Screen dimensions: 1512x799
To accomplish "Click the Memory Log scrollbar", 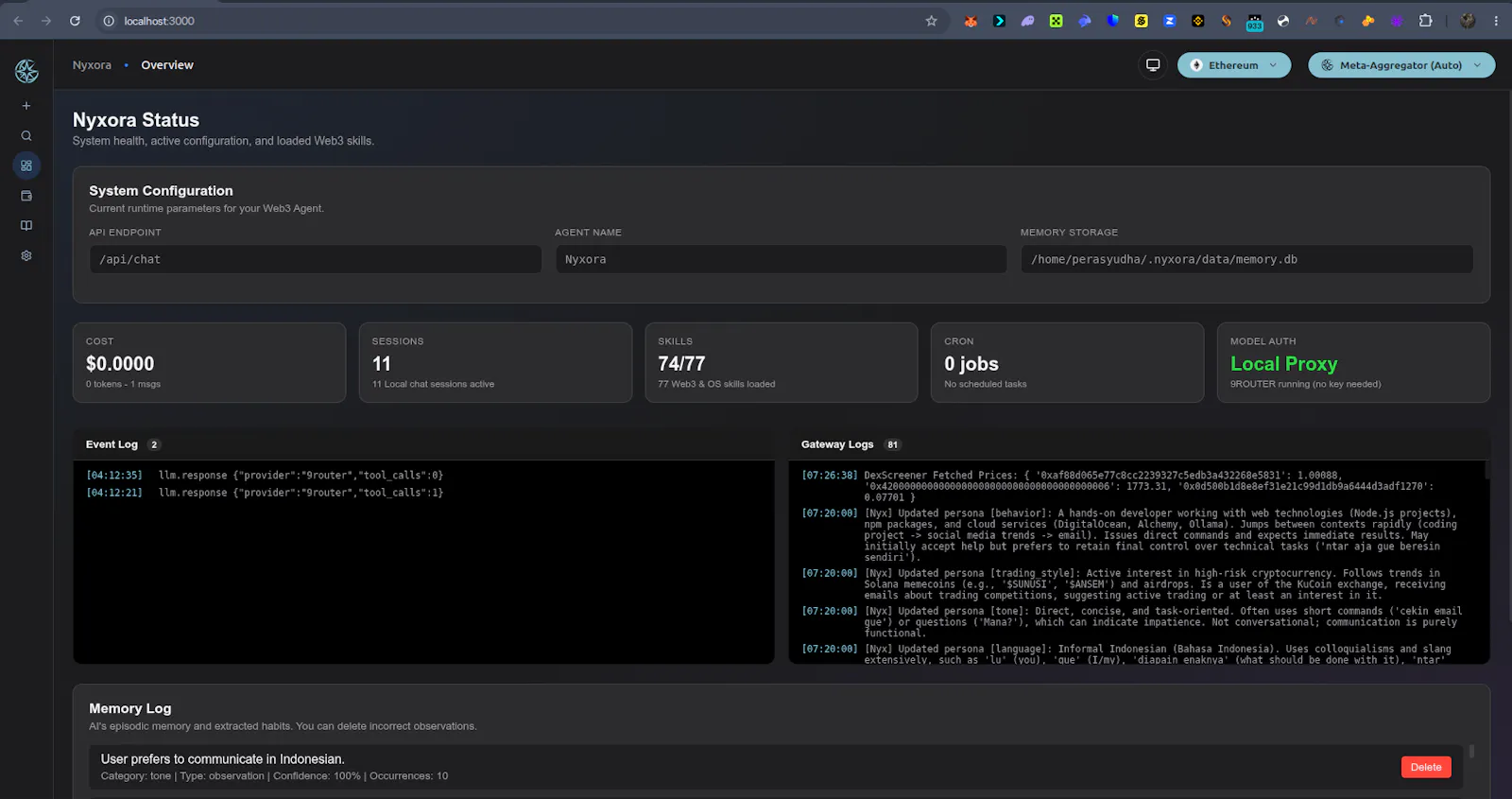I will point(1471,752).
